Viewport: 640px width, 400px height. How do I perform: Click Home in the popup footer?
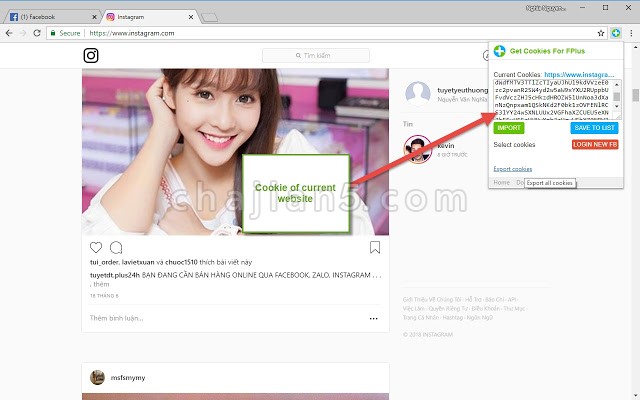(x=501, y=182)
